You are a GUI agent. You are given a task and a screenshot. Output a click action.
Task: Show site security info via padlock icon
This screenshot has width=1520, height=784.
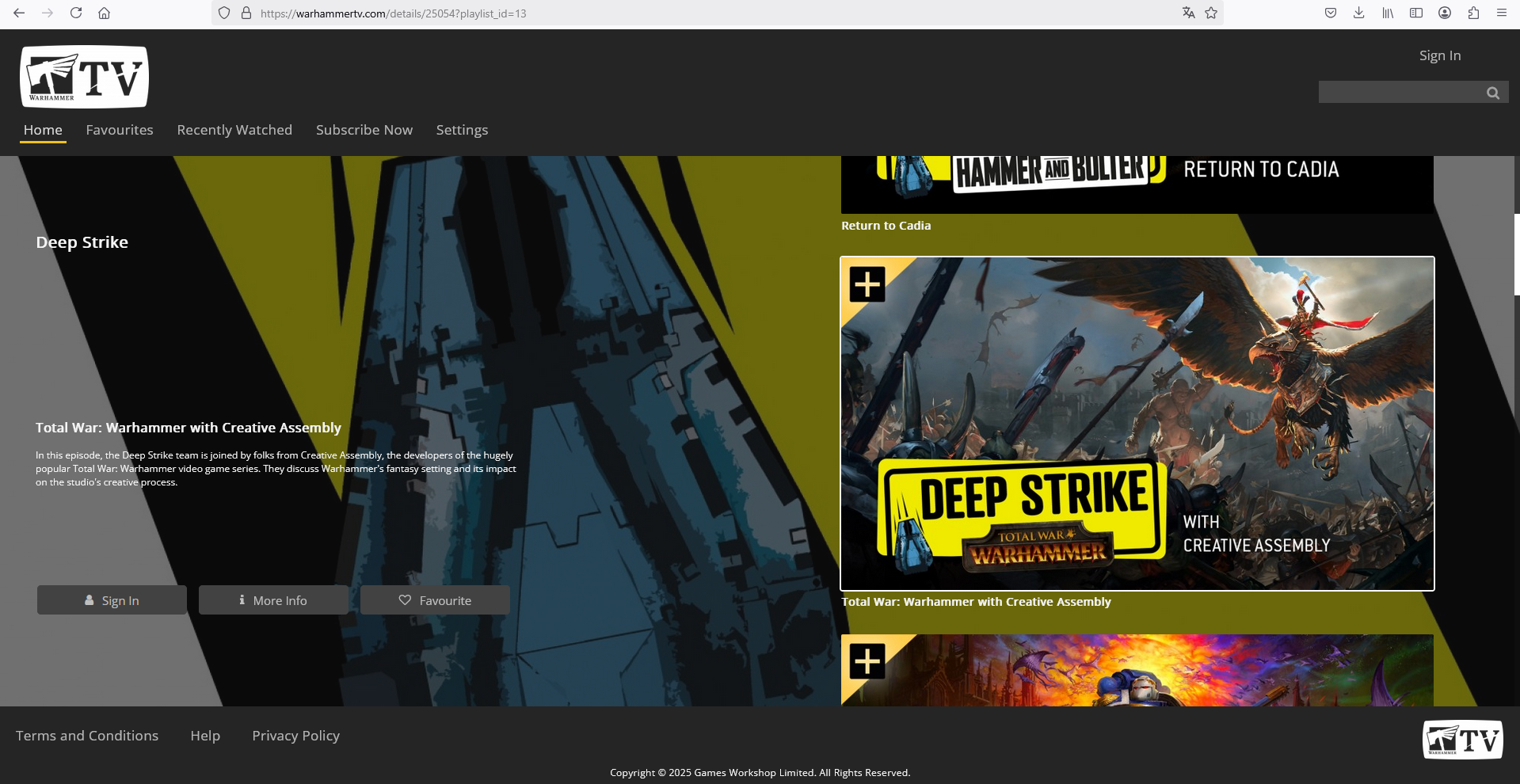[x=246, y=13]
